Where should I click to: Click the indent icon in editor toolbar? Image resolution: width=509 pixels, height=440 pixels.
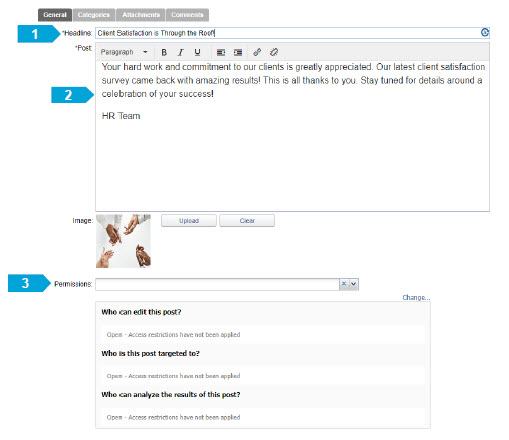point(238,52)
